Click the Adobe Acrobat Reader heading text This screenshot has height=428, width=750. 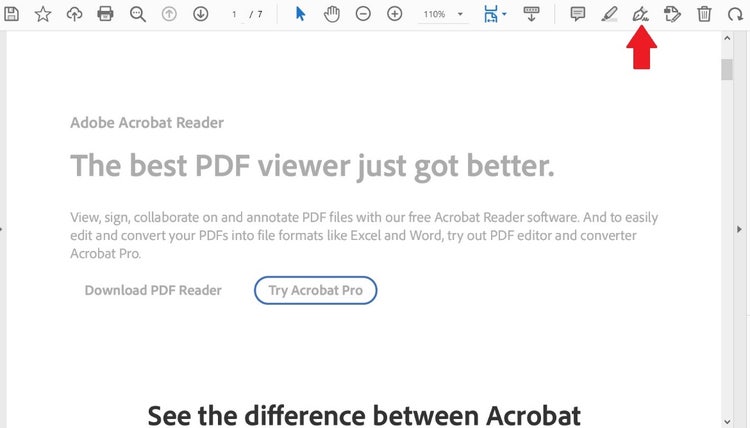pyautogui.click(x=147, y=123)
